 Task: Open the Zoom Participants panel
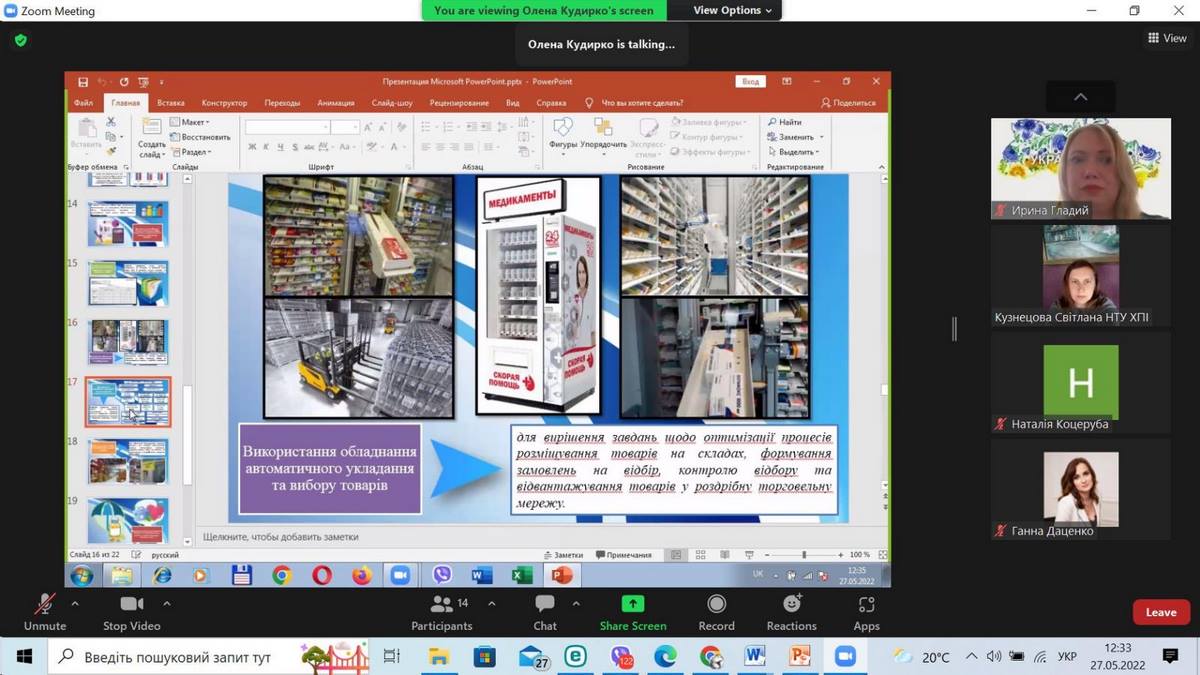pyautogui.click(x=441, y=613)
